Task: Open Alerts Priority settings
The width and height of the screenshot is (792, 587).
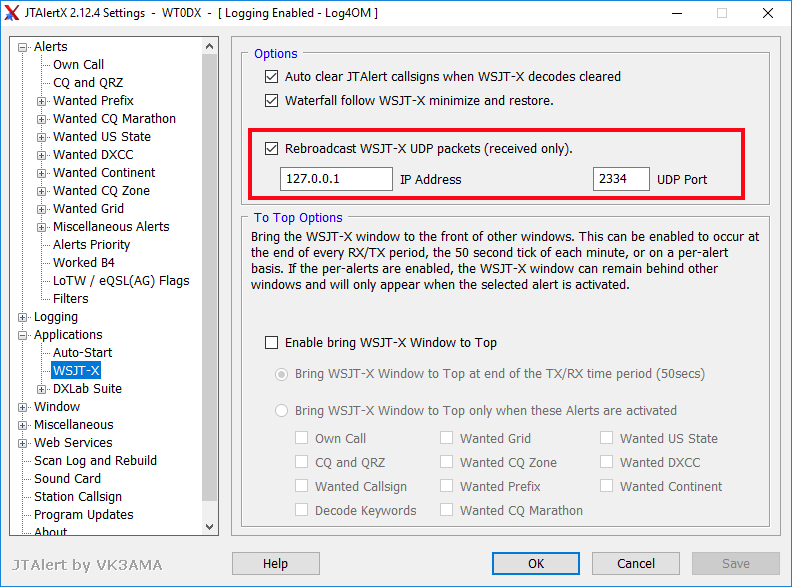Action: click(91, 244)
